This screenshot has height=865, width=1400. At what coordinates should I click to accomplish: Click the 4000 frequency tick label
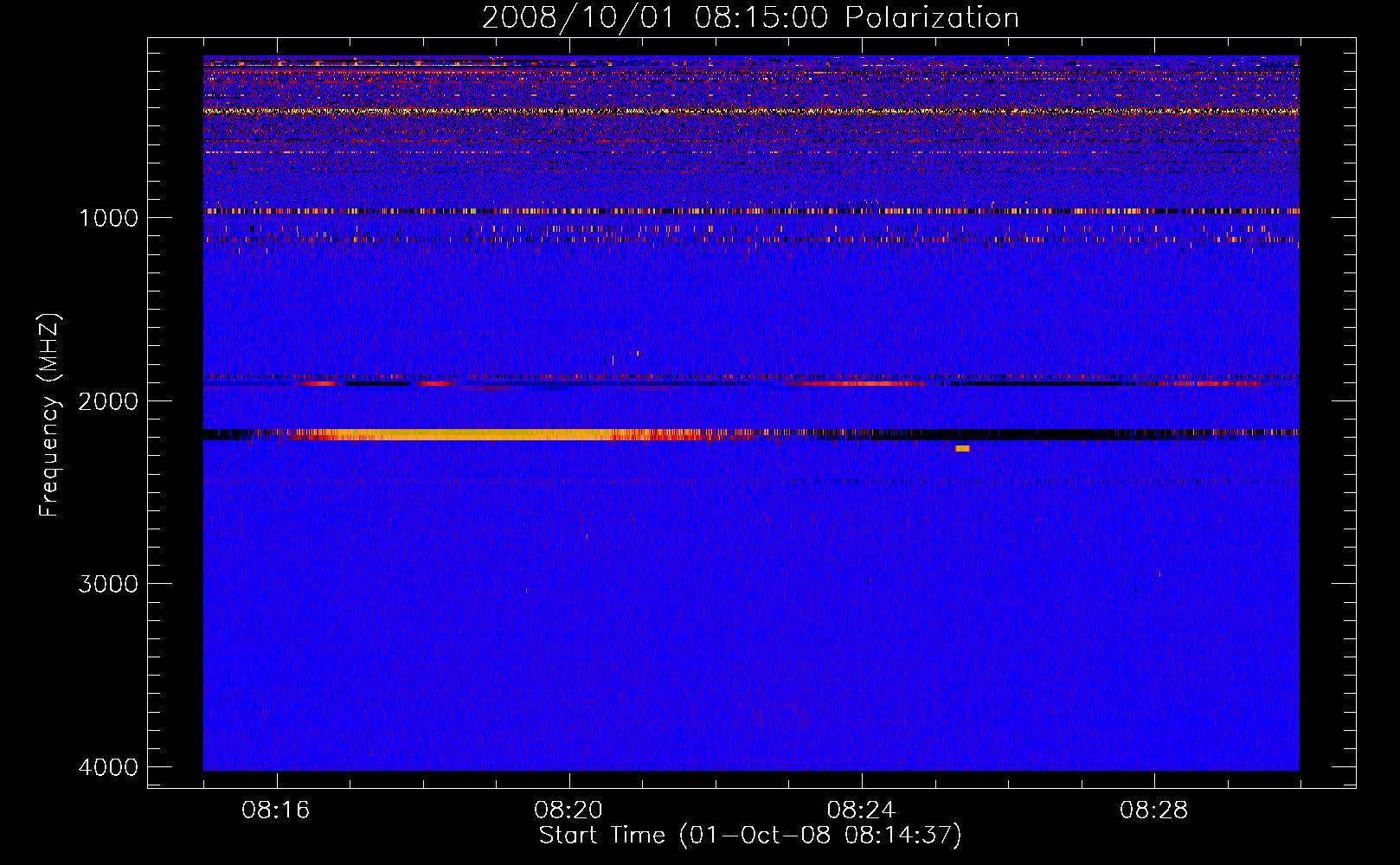pos(108,767)
